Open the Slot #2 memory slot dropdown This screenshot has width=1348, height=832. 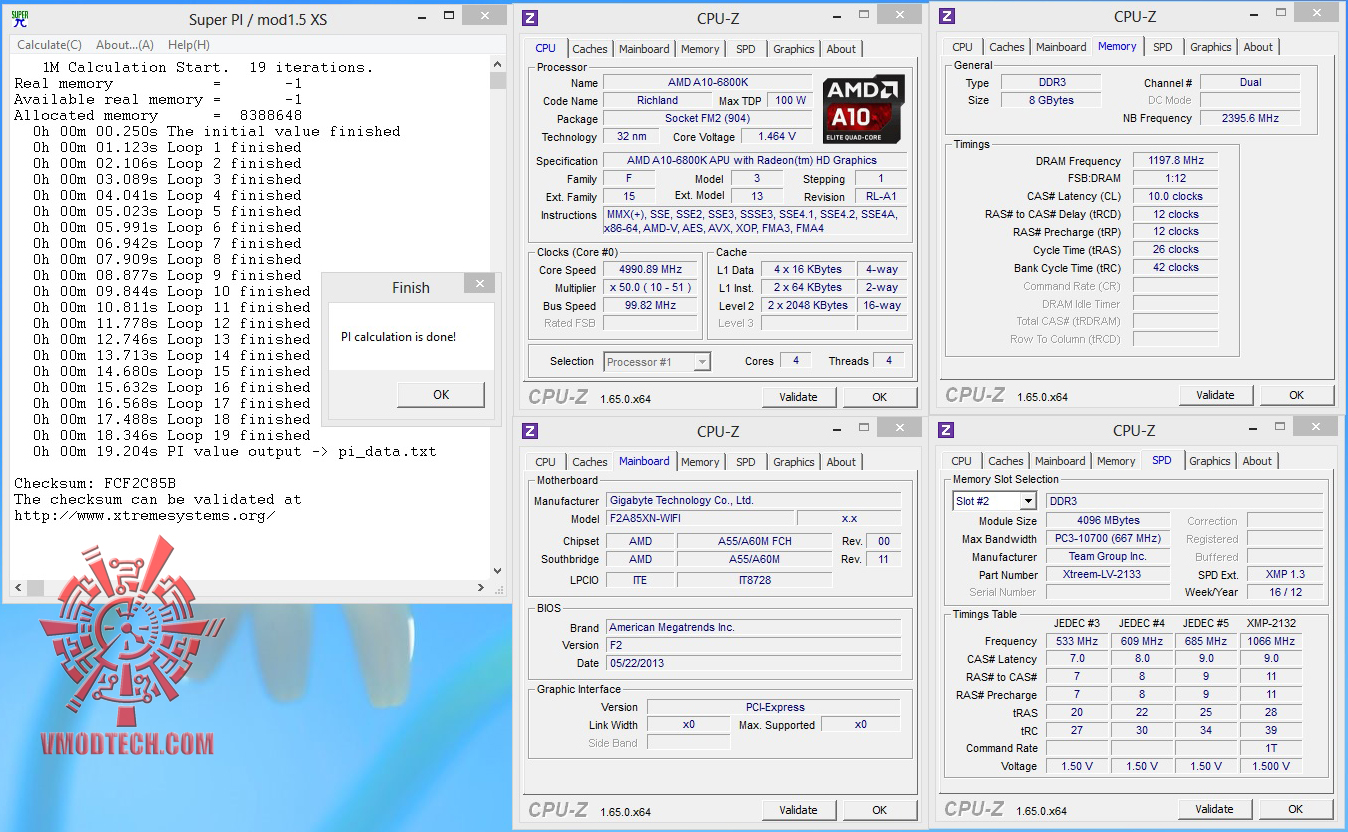(994, 501)
